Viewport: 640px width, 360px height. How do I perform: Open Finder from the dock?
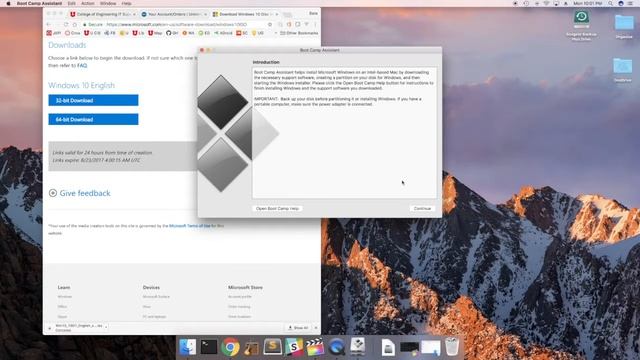tap(188, 347)
